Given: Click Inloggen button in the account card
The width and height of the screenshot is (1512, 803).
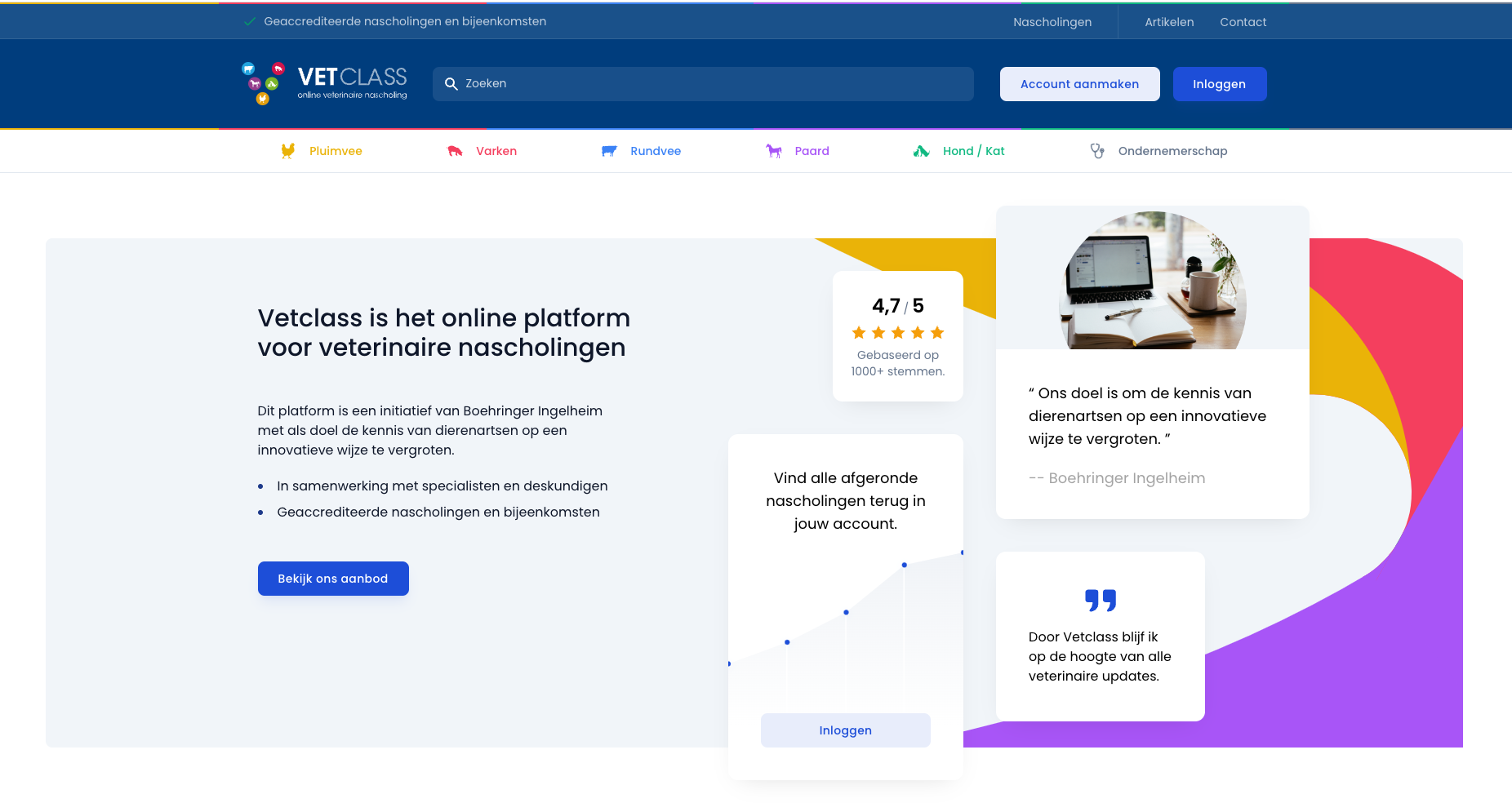Looking at the screenshot, I should point(845,730).
